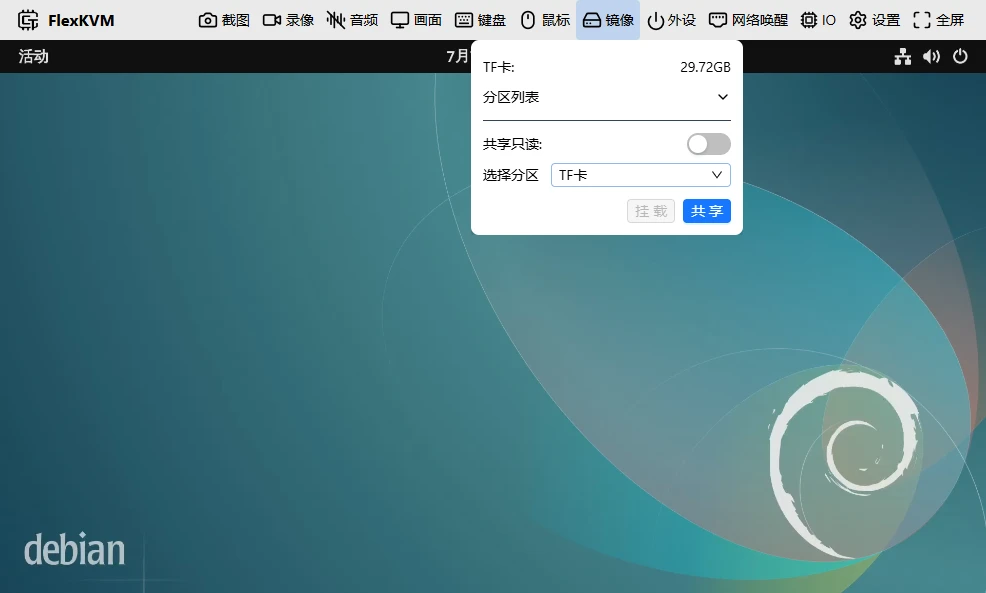Click the 29.72GB capacity value
This screenshot has height=593, width=986.
706,67
